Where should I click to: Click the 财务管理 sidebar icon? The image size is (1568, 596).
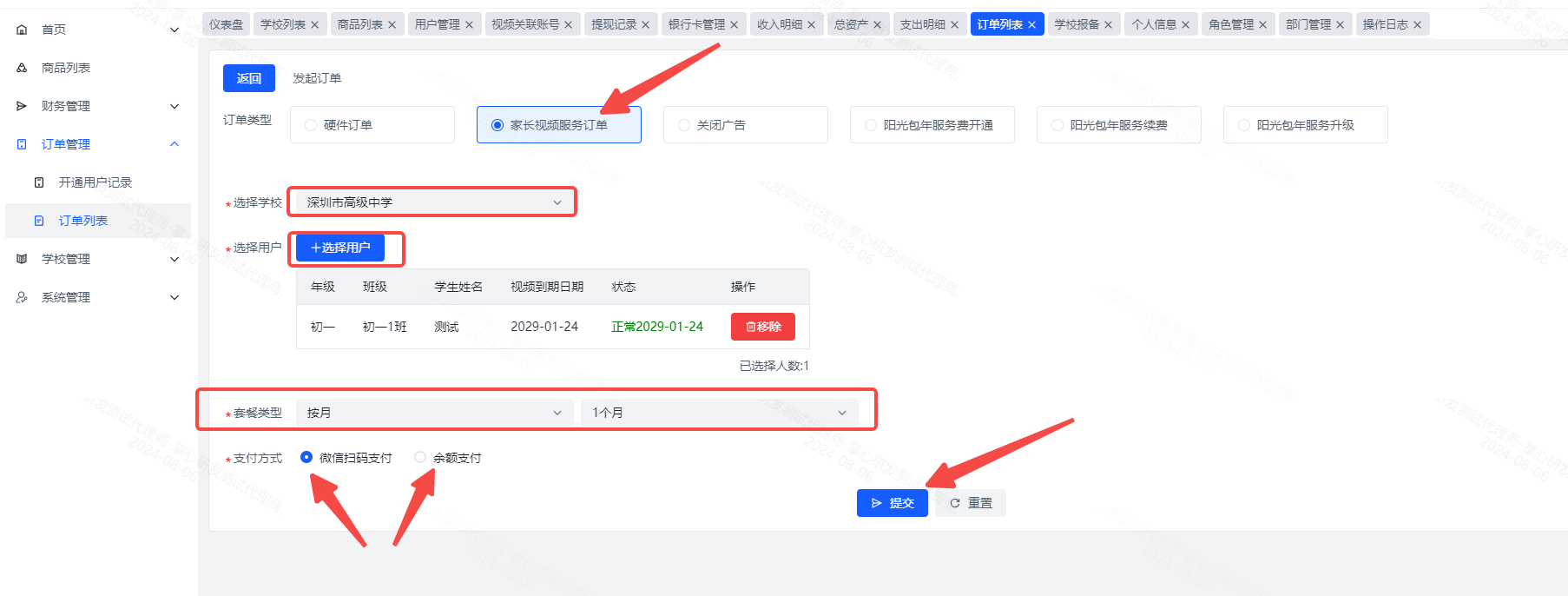[22, 106]
